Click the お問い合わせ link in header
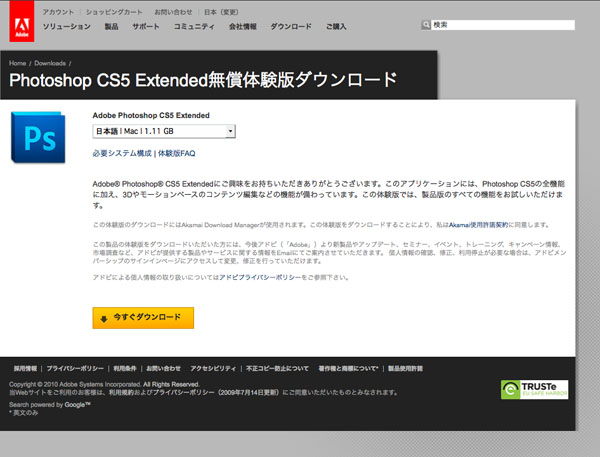600x457 pixels. [173, 12]
